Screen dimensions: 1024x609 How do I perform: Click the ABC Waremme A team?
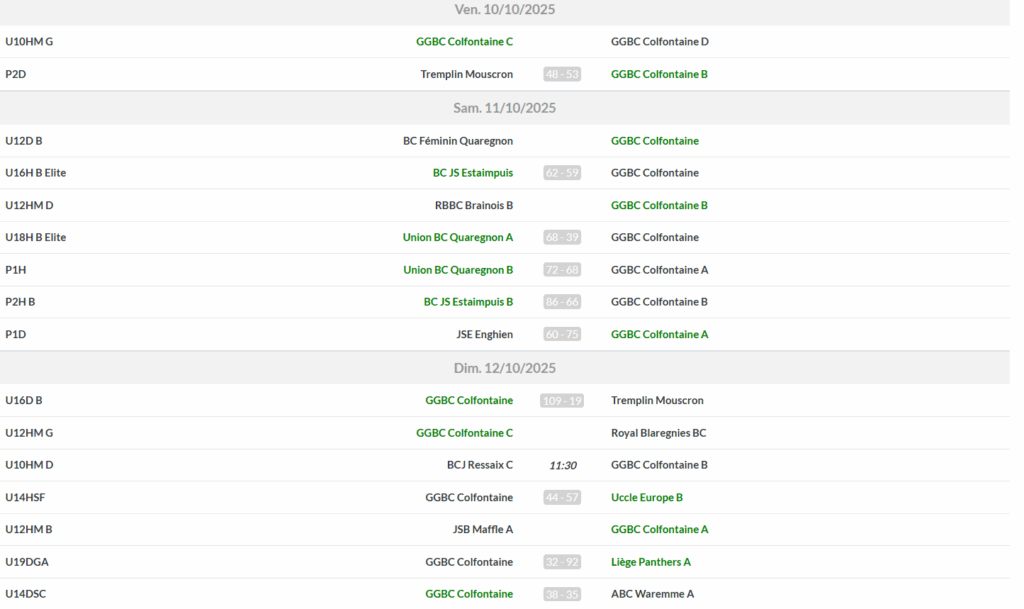pyautogui.click(x=652, y=594)
